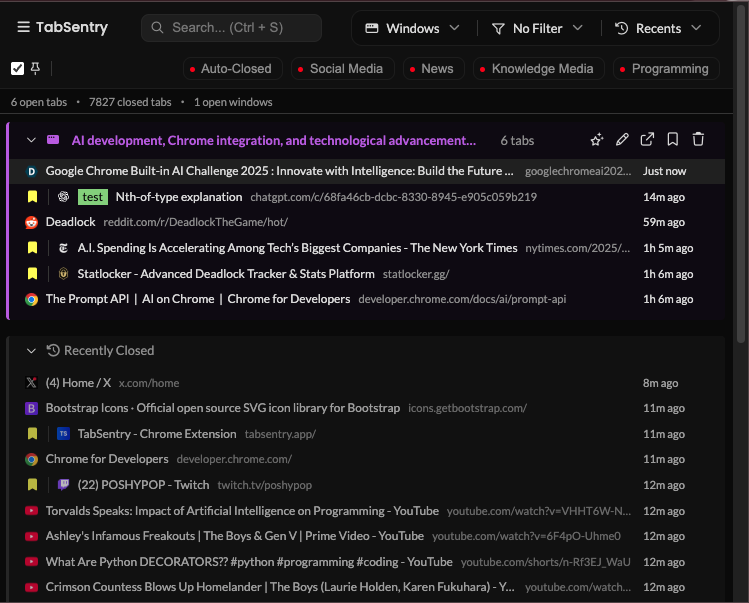Click the favicon on the Google Chrome Built-in AI row
Image resolution: width=749 pixels, height=603 pixels.
[32, 171]
